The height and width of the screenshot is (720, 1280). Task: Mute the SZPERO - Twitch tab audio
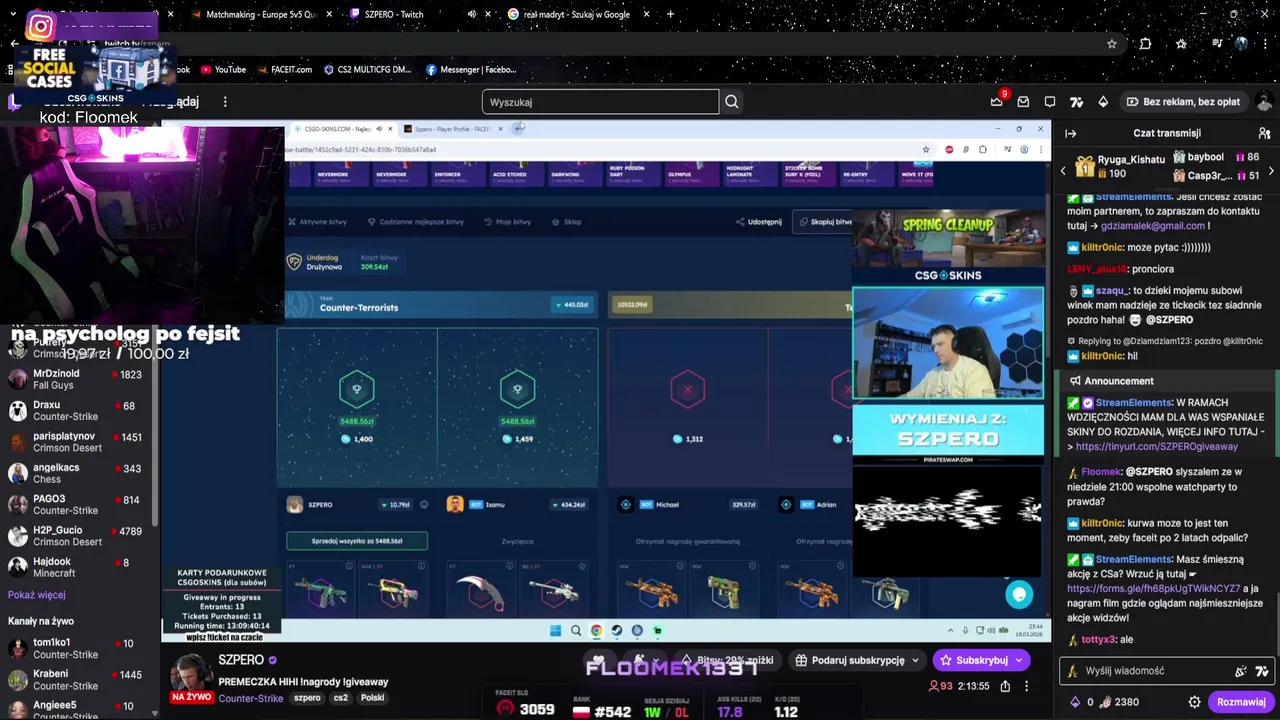coord(472,14)
